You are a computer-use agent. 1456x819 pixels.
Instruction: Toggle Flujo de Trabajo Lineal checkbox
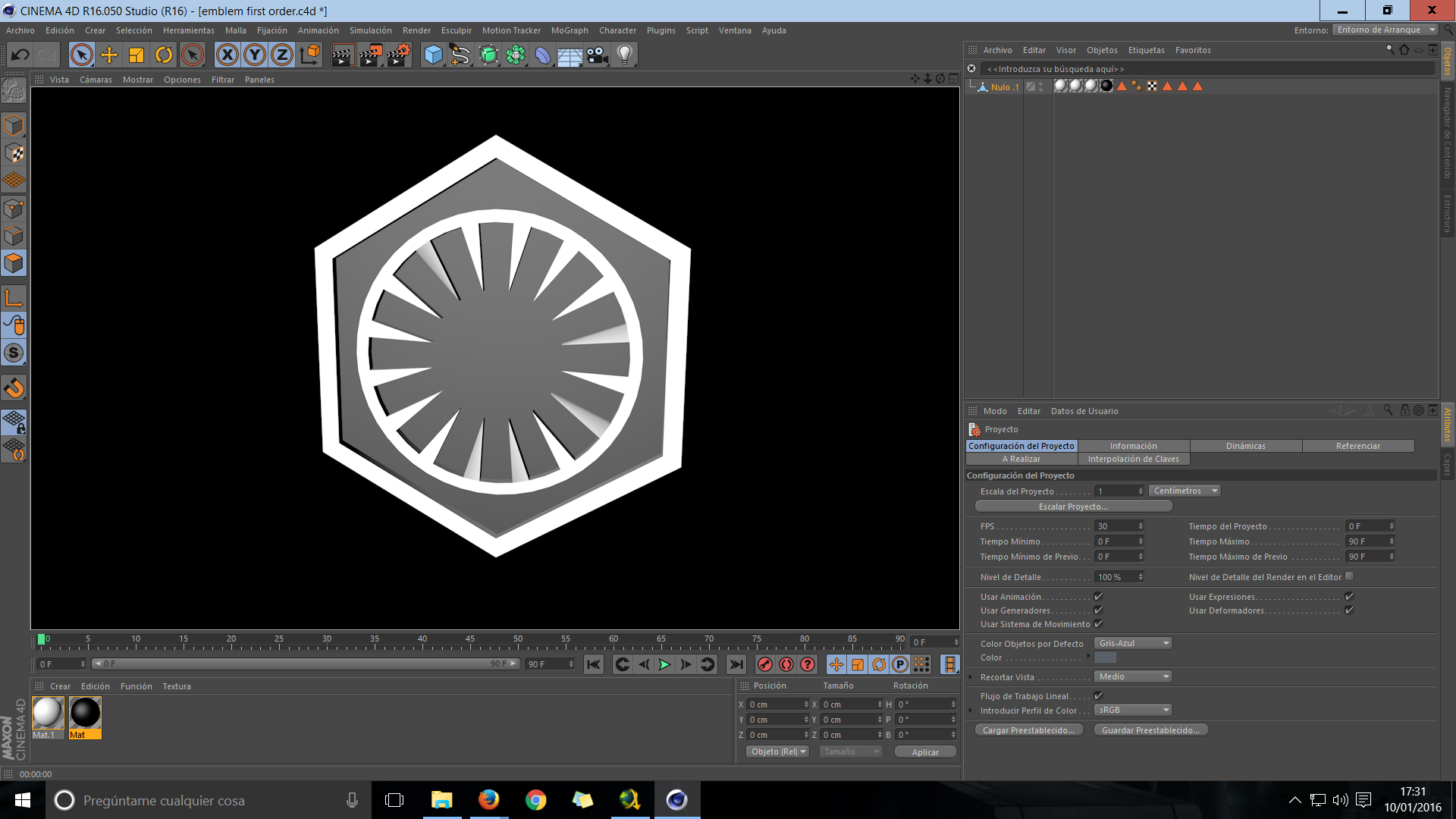coord(1098,696)
